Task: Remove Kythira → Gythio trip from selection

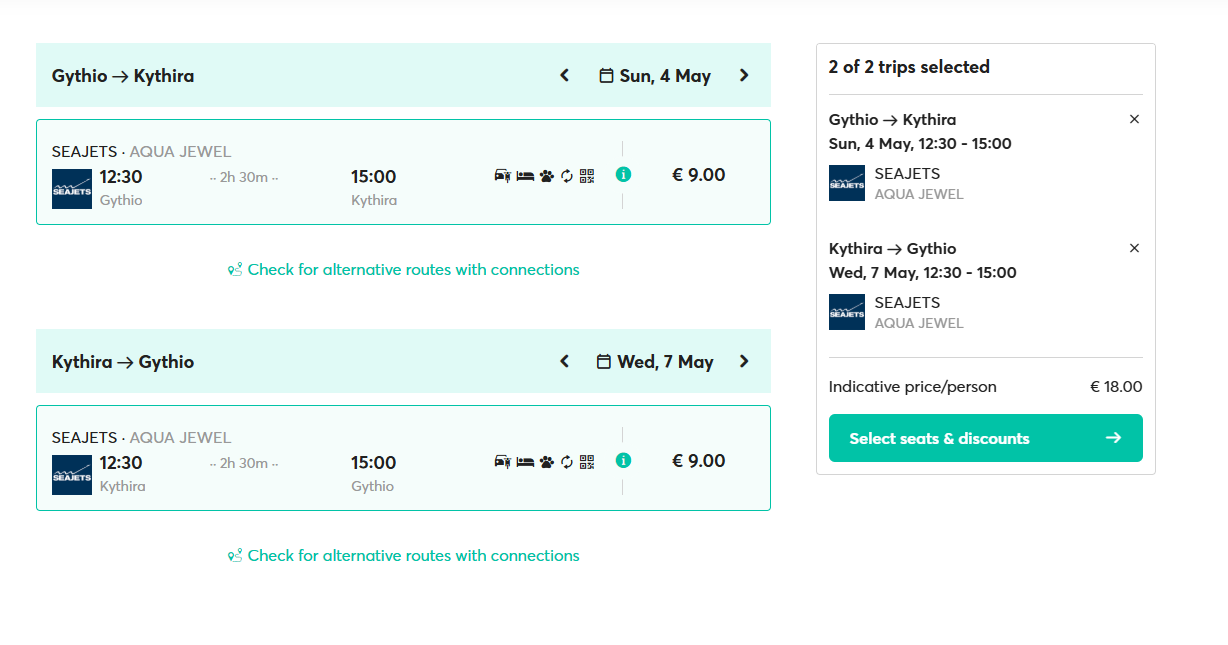Action: coord(1134,248)
